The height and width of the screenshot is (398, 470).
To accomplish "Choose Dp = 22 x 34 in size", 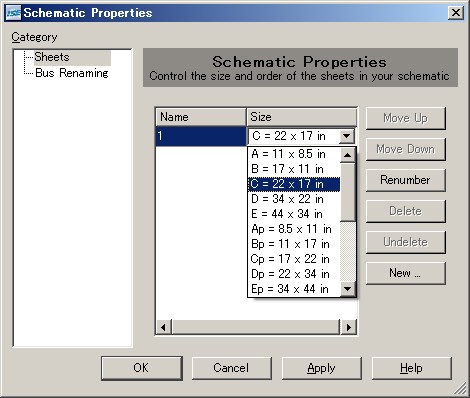I will pyautogui.click(x=294, y=274).
